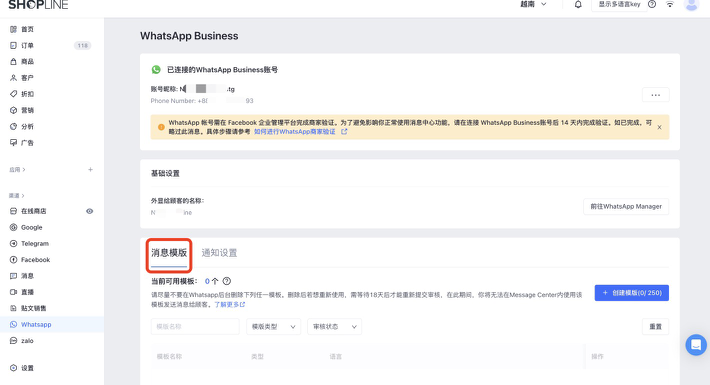Open the three-dot account menu
Viewport: 710px width, 385px height.
point(656,95)
